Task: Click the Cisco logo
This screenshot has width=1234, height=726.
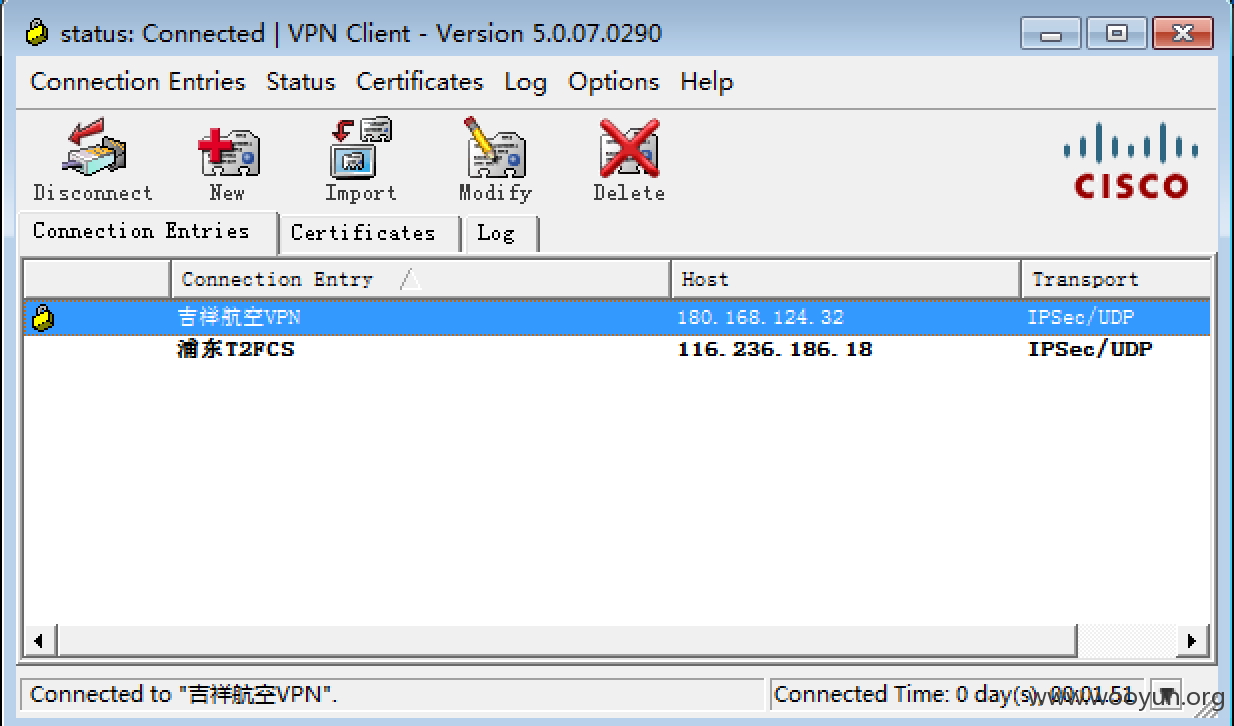Action: coord(1131,161)
